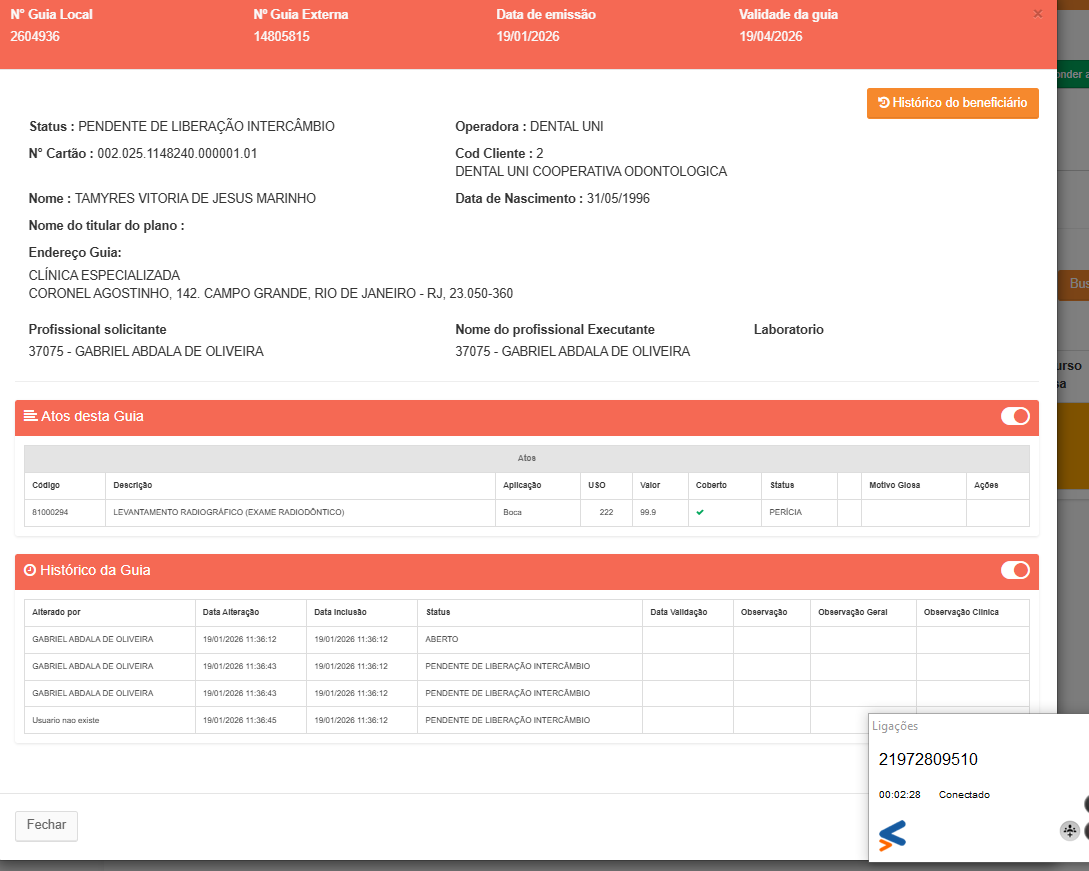This screenshot has width=1089, height=871.
Task: Toggle the Histórico da Guia switch
Action: point(1015,570)
